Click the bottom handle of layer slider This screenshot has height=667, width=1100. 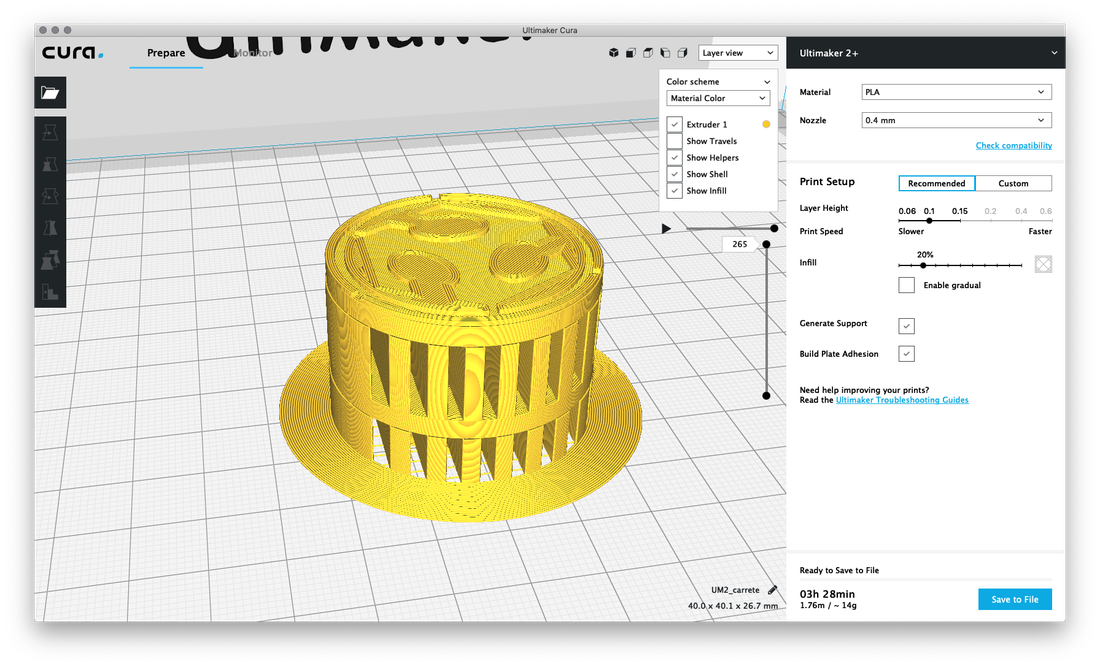766,396
